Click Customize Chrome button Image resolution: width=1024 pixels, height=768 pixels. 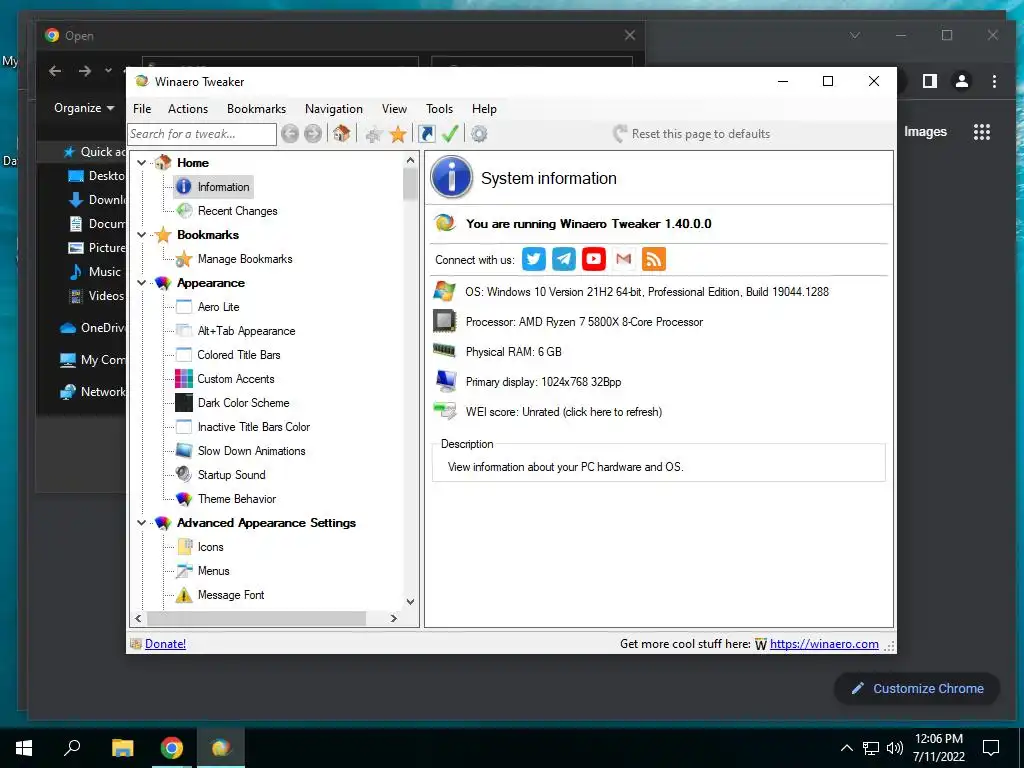point(917,688)
